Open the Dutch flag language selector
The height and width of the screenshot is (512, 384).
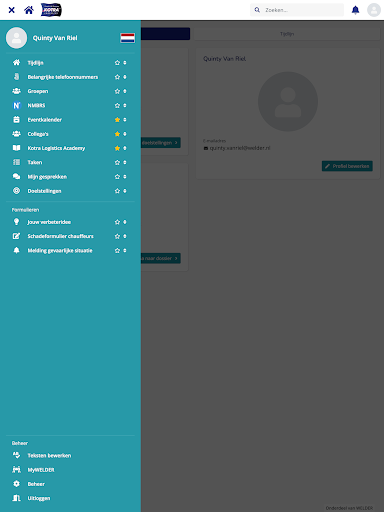coord(128,38)
